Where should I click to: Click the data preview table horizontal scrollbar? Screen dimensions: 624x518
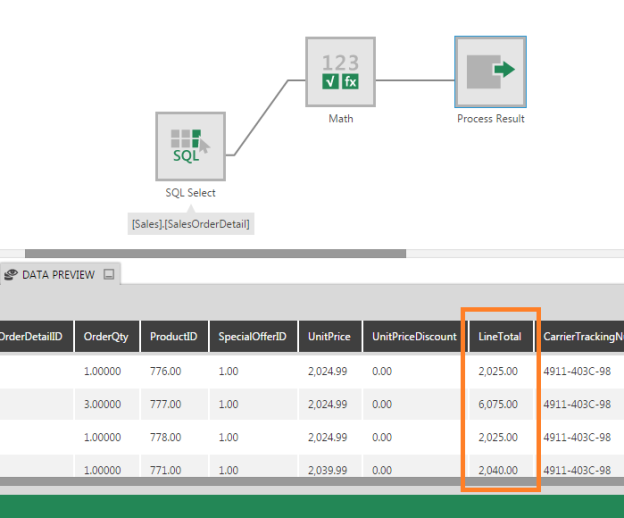pos(300,481)
